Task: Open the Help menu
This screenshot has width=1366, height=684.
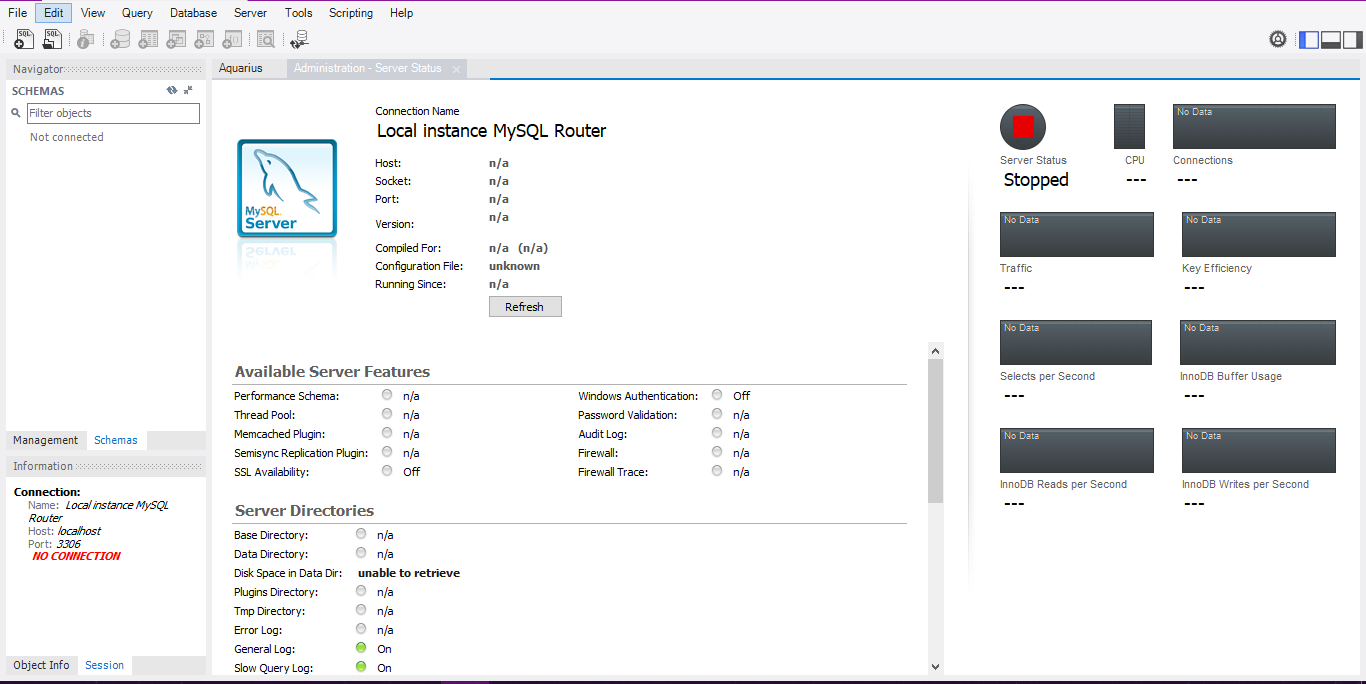Action: 402,13
